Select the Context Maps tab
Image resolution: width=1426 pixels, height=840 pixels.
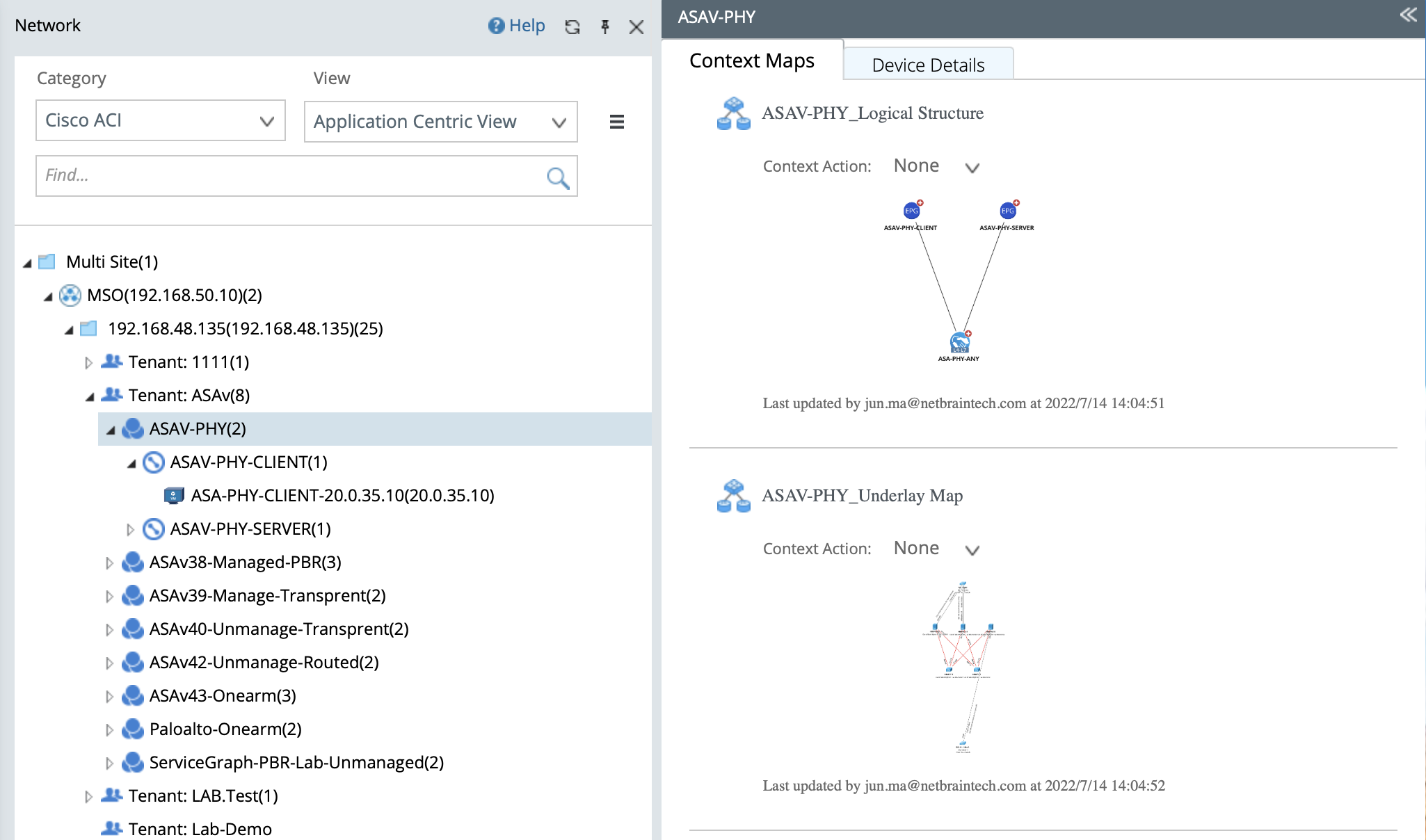[751, 60]
